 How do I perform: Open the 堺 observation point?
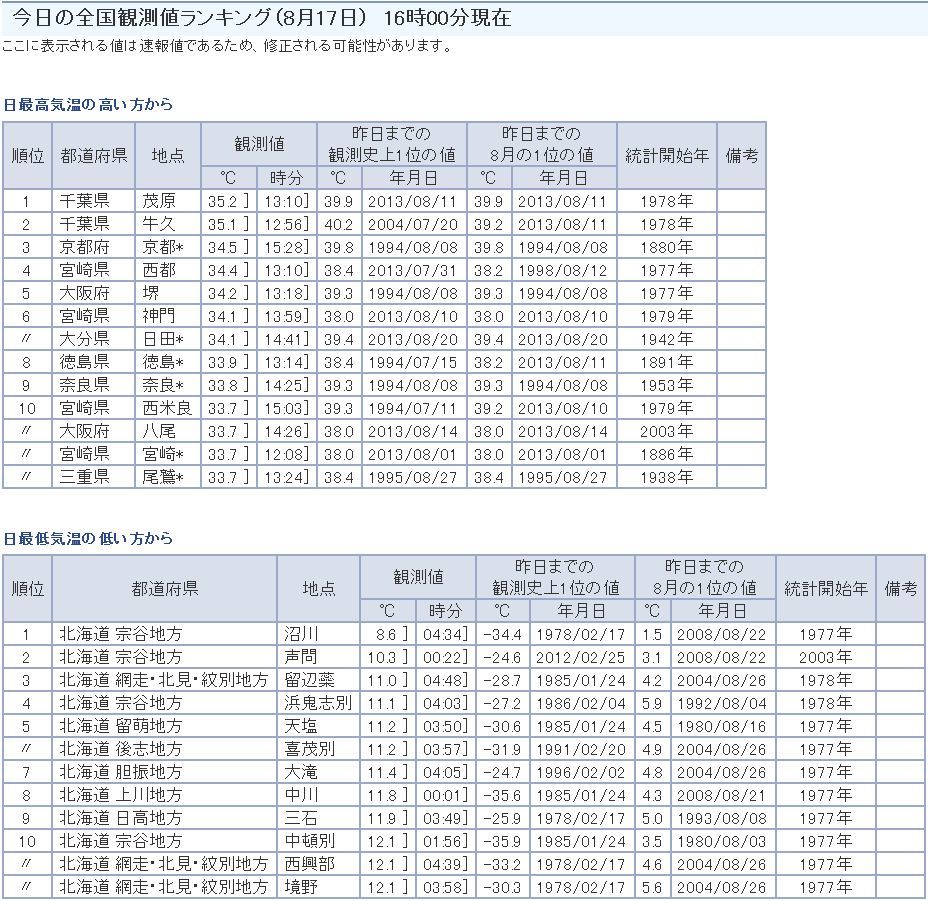click(150, 293)
